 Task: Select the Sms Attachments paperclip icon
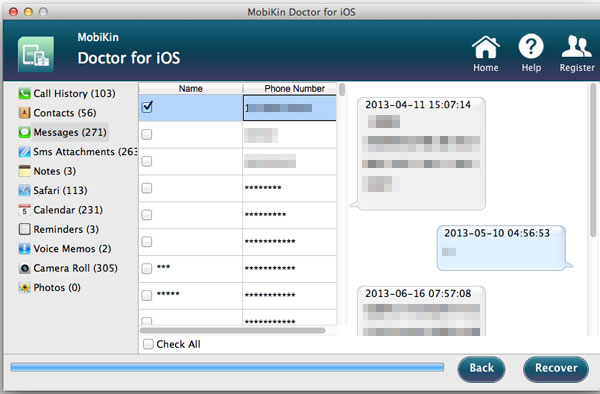24,152
